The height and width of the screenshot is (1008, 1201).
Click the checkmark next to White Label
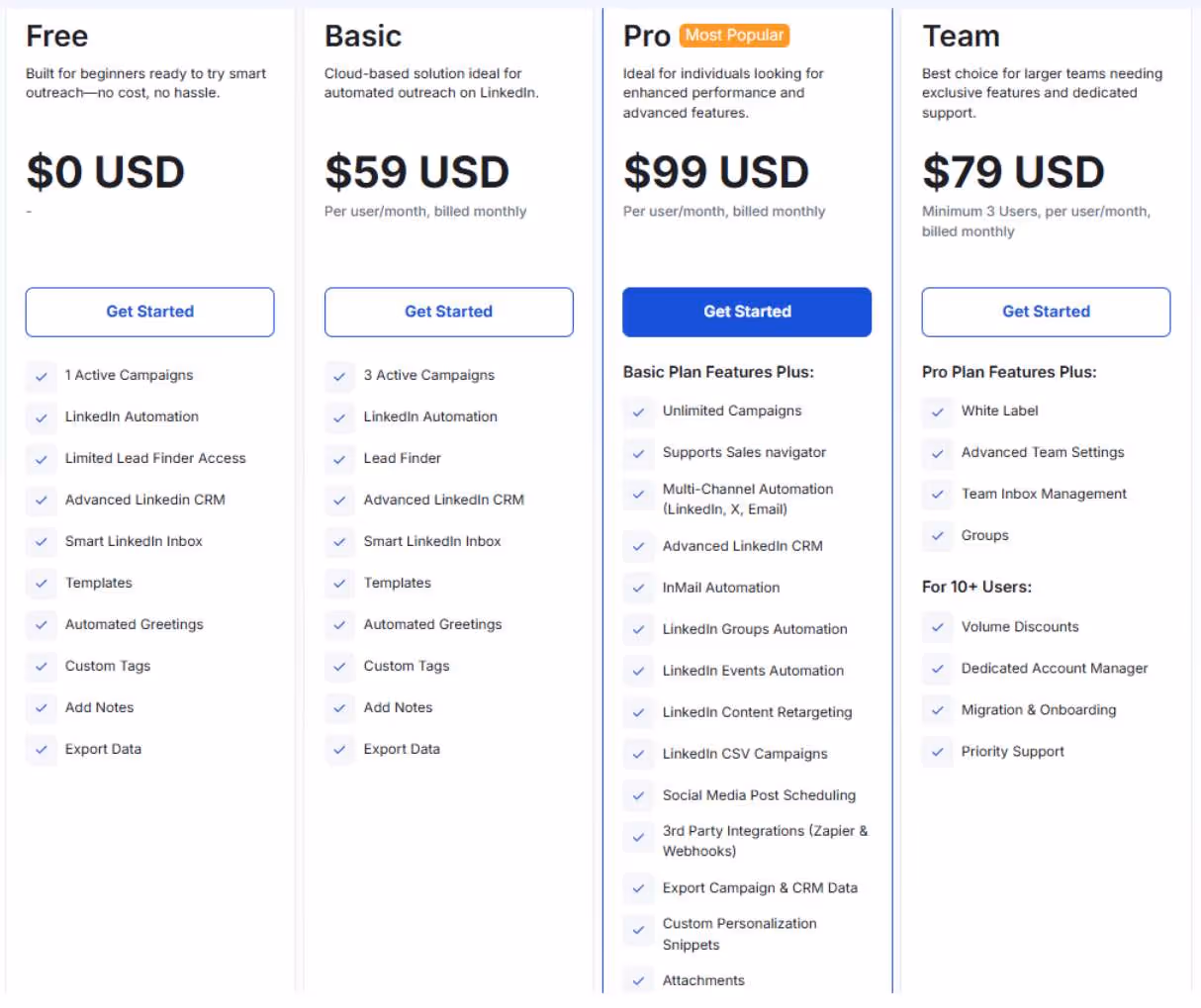tap(937, 412)
